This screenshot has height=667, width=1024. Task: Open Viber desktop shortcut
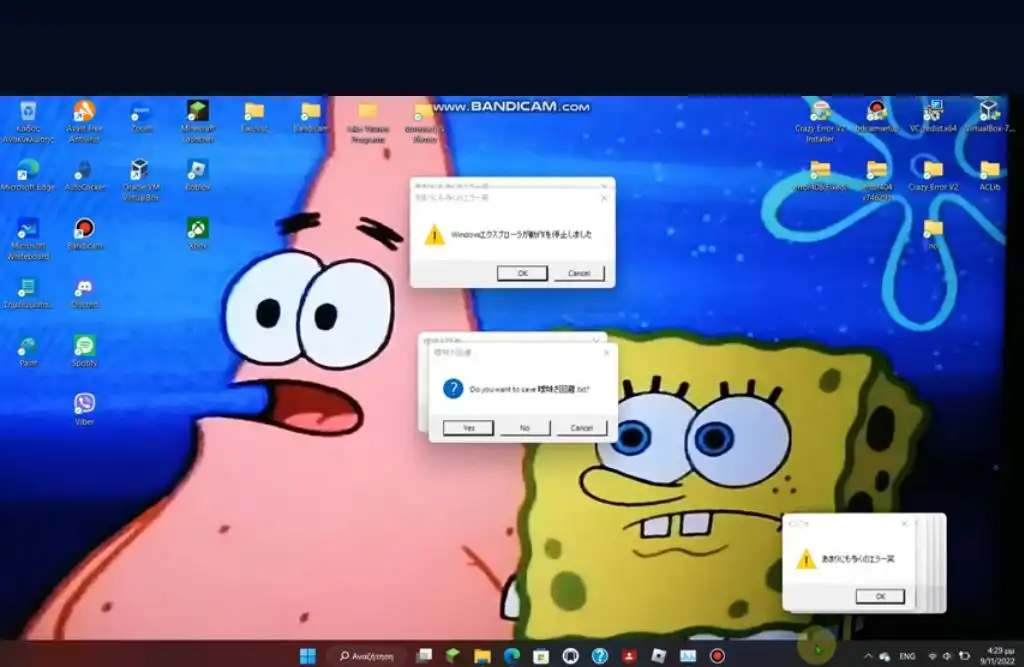point(84,409)
